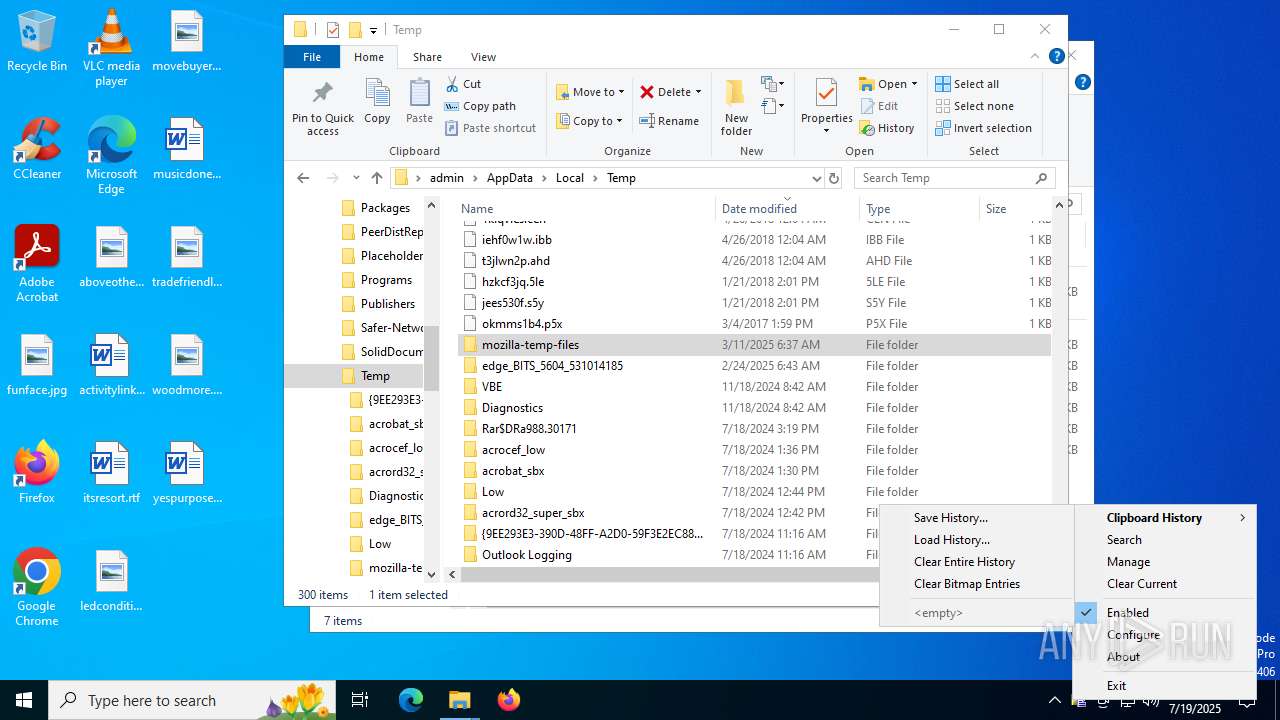
Task: Click Copy path in ribbon
Action: point(480,106)
